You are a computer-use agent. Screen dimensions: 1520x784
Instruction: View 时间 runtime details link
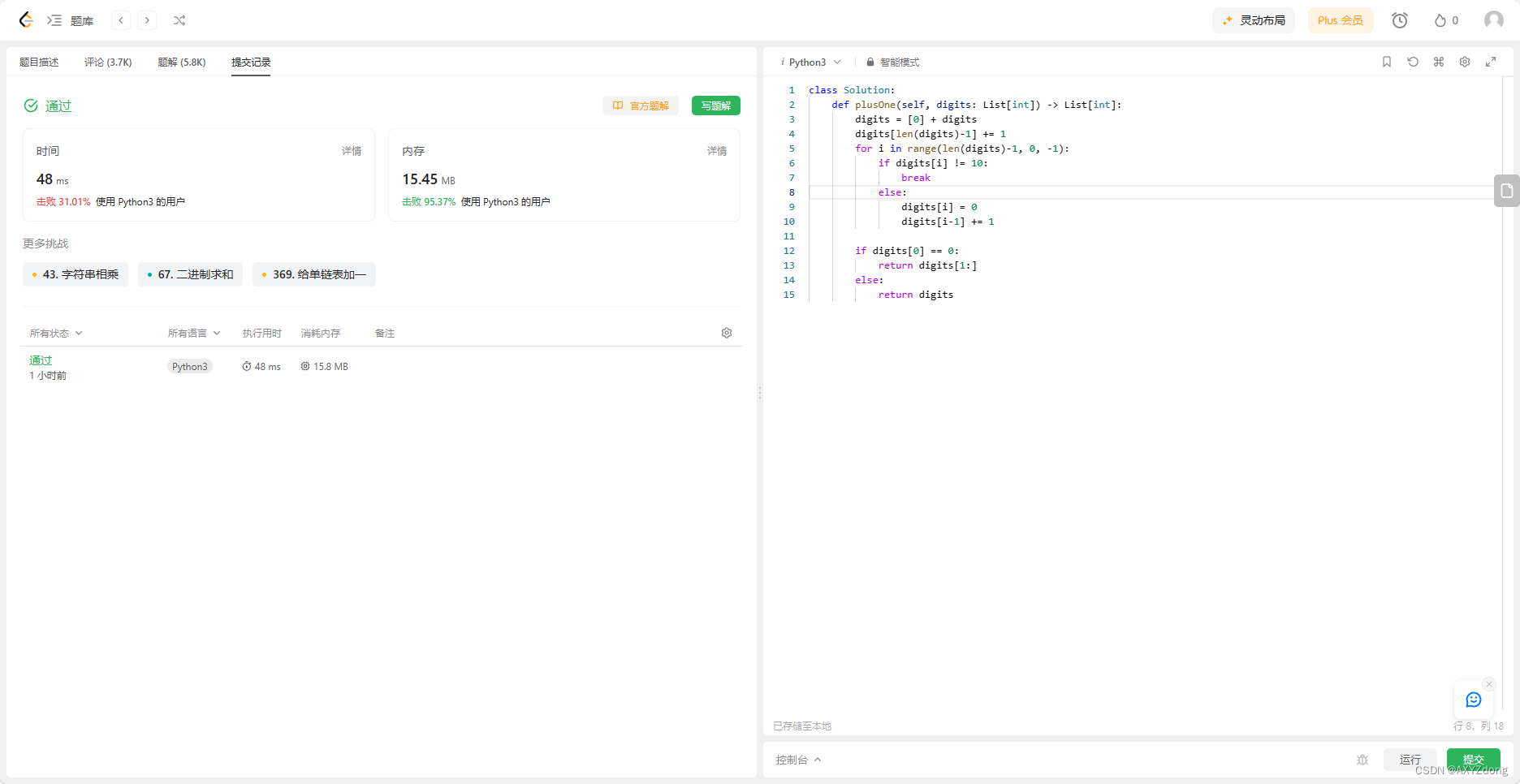pyautogui.click(x=352, y=151)
